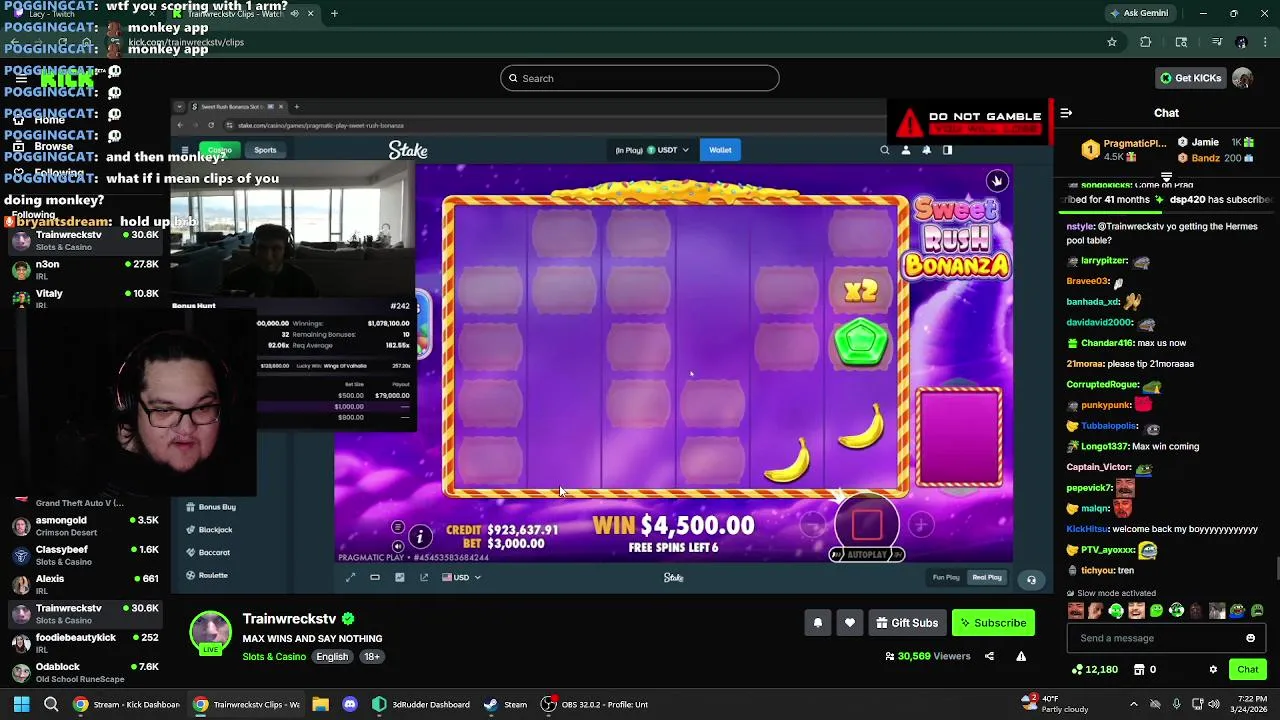This screenshot has width=1280, height=720.
Task: Click the slot game info button
Action: [420, 537]
